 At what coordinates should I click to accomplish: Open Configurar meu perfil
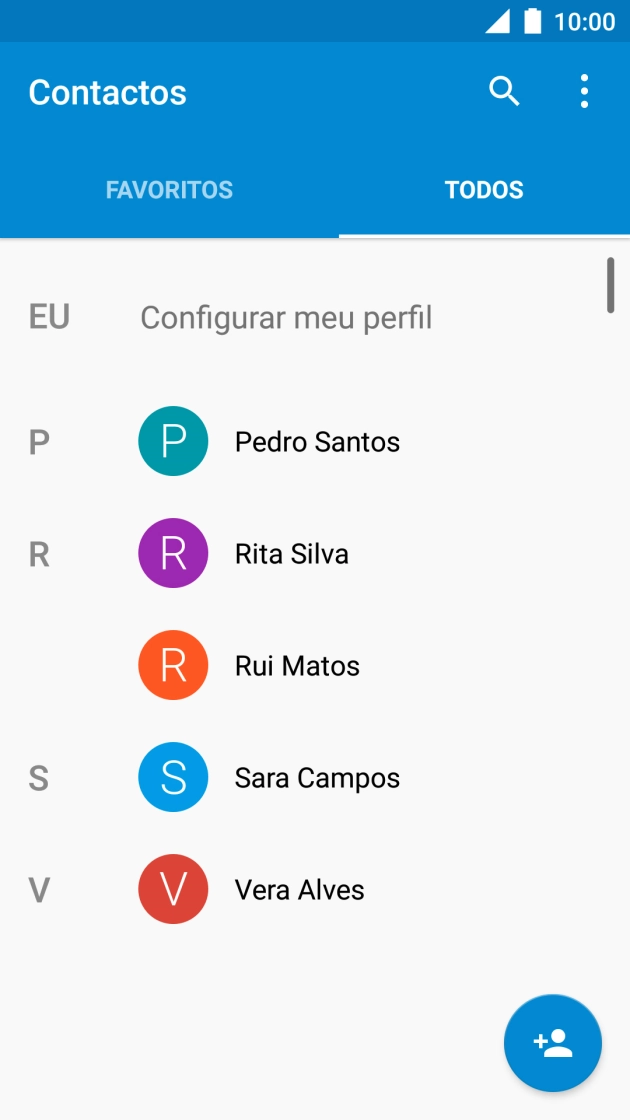point(286,317)
